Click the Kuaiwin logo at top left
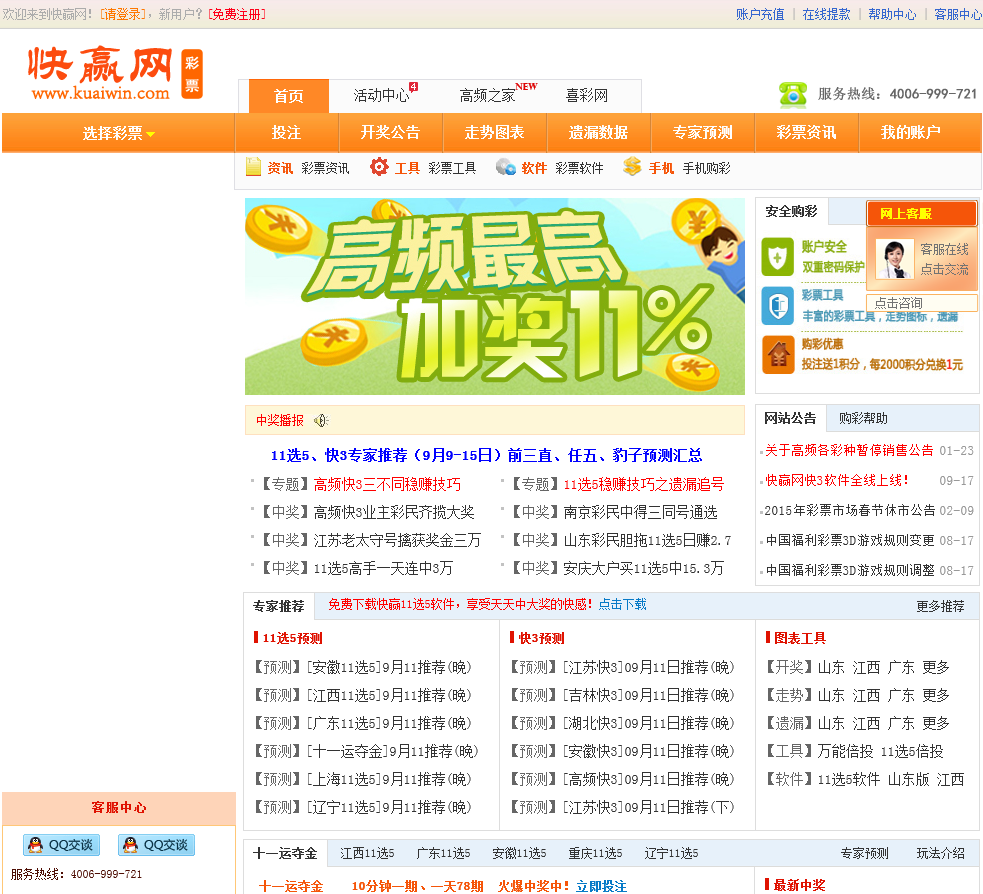This screenshot has width=983, height=894. (115, 73)
